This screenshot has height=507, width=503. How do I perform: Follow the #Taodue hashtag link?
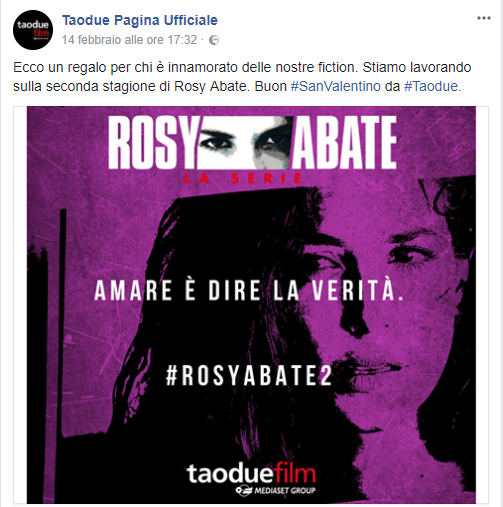(431, 86)
